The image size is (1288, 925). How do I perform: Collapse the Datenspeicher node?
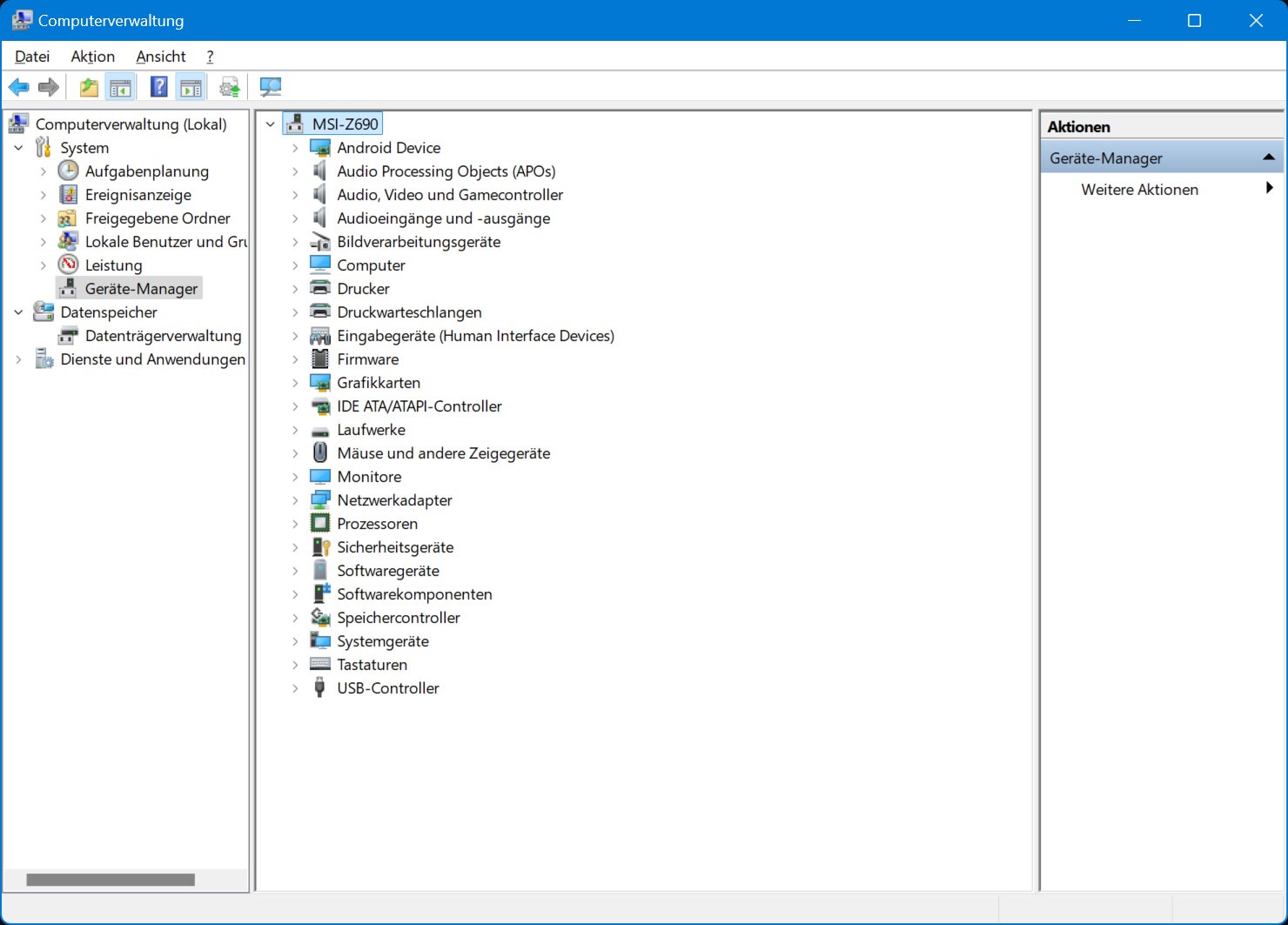18,312
